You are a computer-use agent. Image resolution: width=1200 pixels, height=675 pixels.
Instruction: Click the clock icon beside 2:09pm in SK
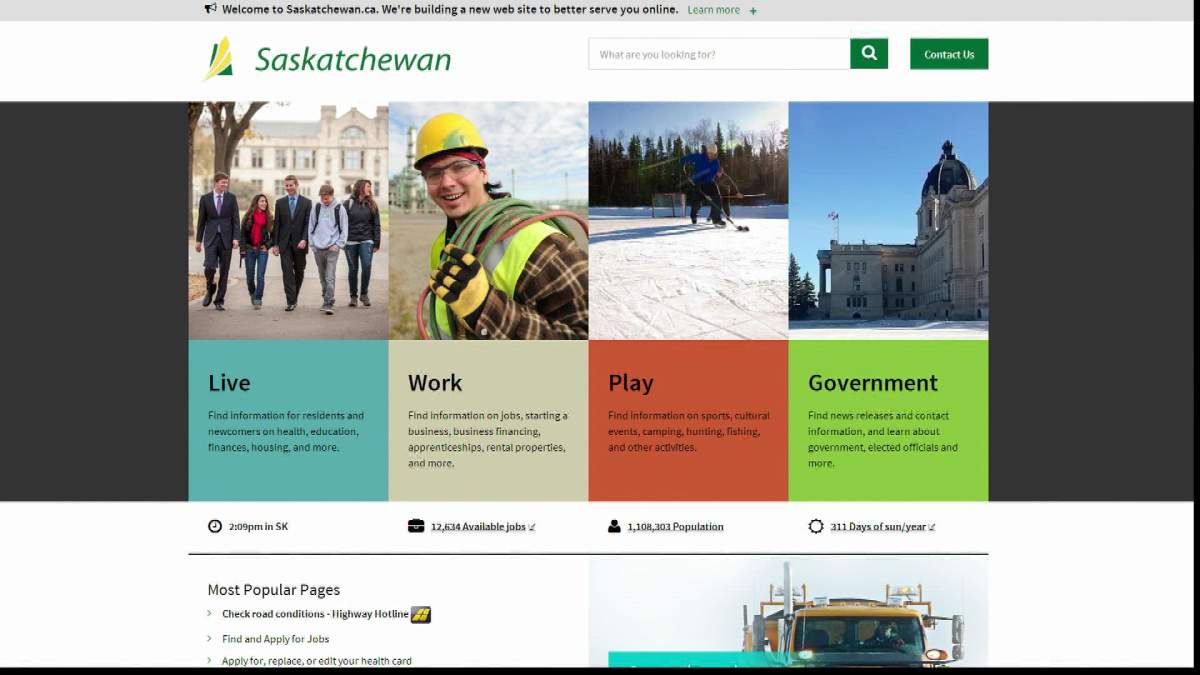(214, 525)
